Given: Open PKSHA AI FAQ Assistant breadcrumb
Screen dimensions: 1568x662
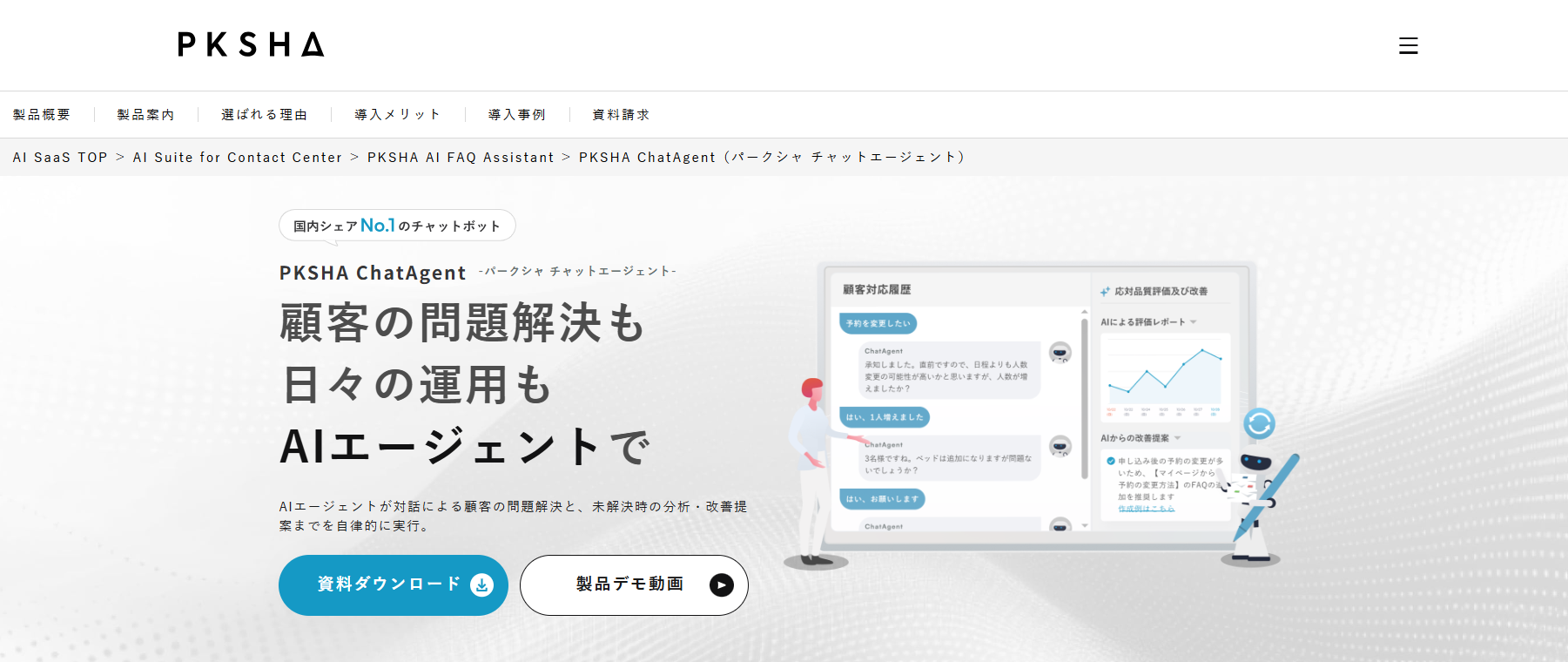Looking at the screenshot, I should (x=461, y=158).
